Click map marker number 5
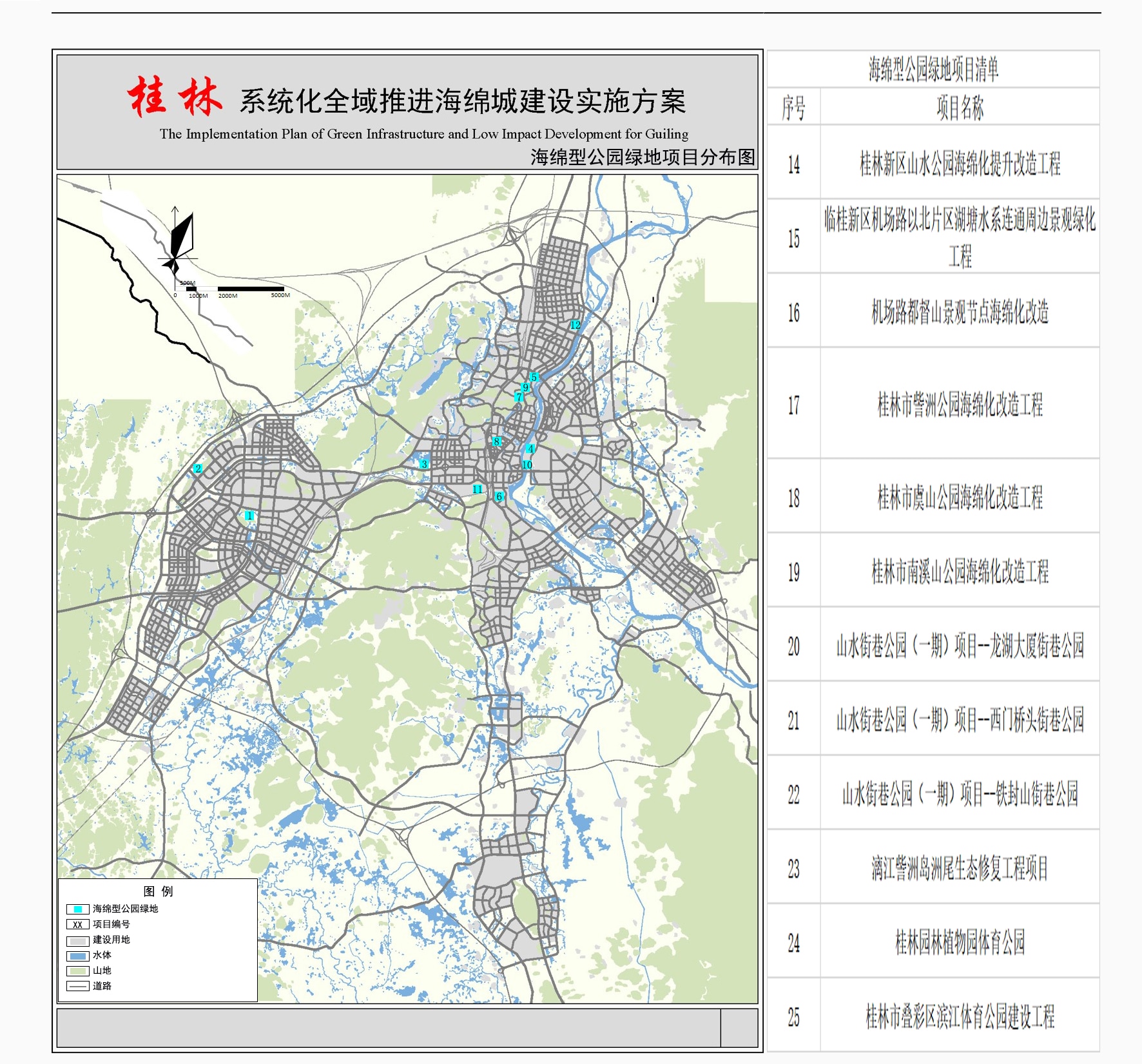The image size is (1142, 1064). pyautogui.click(x=534, y=377)
